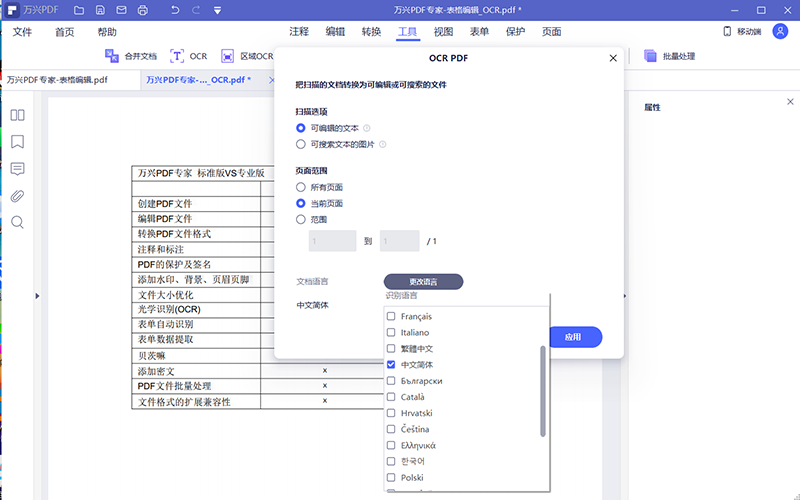Open the attachments paperclip icon
Viewport: 800px width, 500px height.
[x=17, y=196]
